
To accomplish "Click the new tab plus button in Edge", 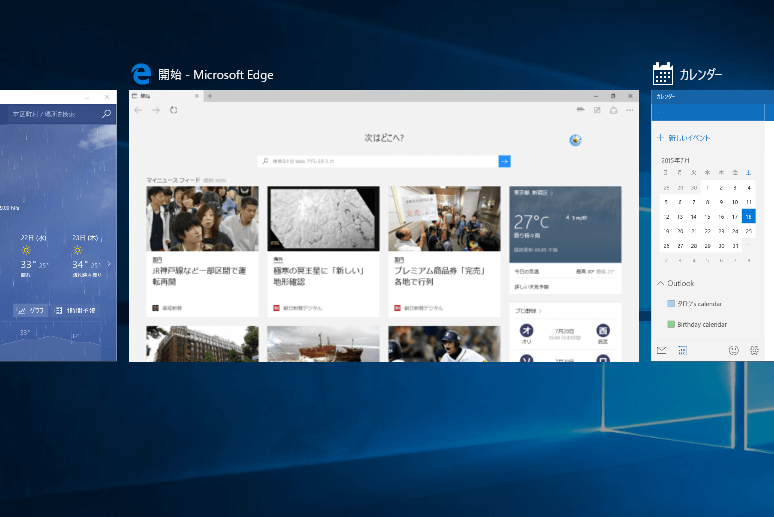I will (210, 96).
